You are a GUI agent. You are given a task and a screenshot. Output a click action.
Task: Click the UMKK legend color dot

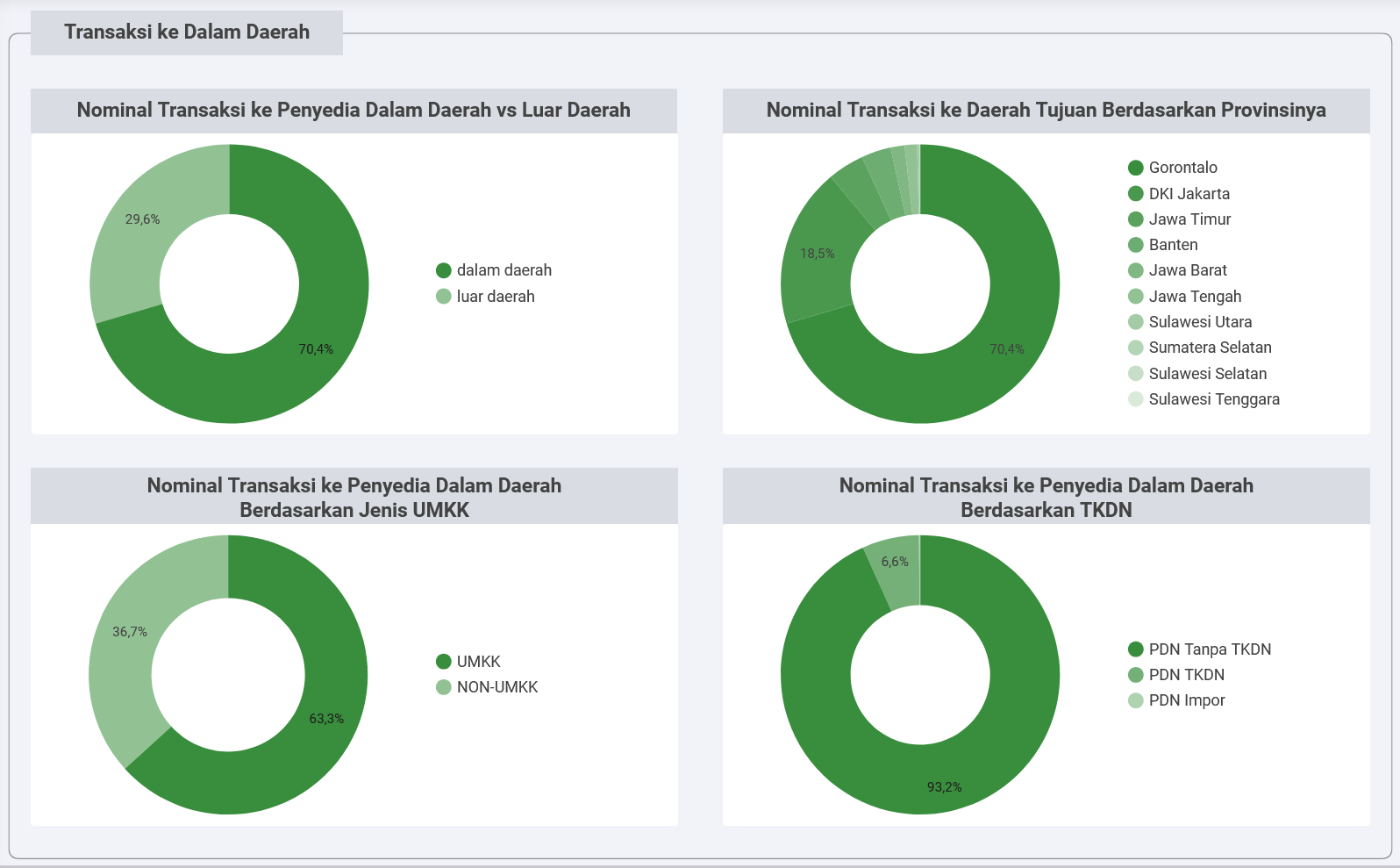[x=444, y=662]
